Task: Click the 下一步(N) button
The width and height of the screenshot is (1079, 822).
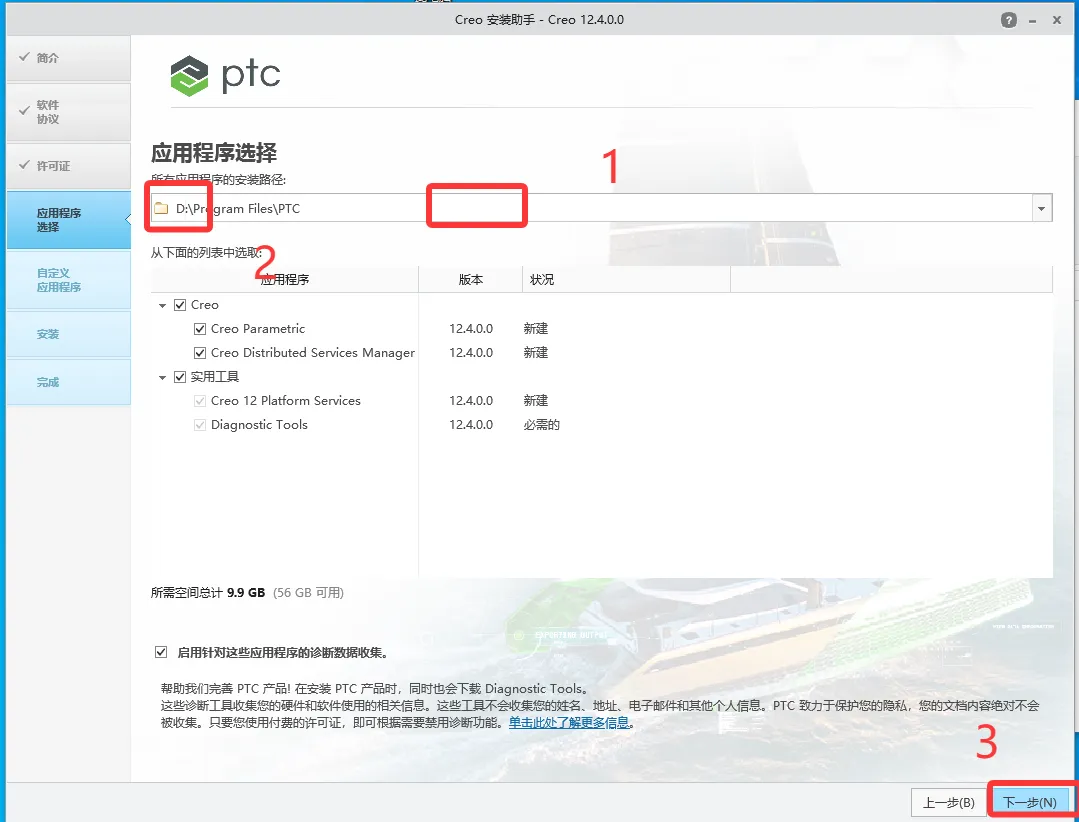Action: 1029,802
